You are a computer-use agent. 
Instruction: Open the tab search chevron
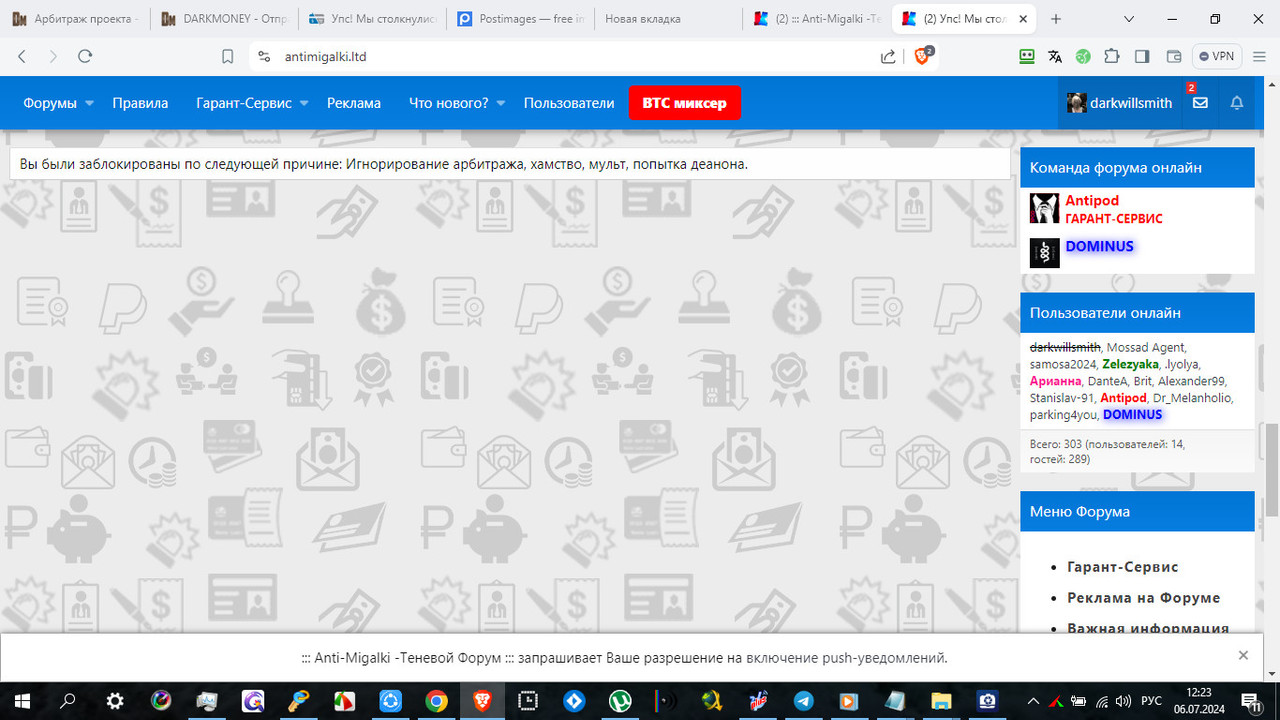pyautogui.click(x=1129, y=19)
